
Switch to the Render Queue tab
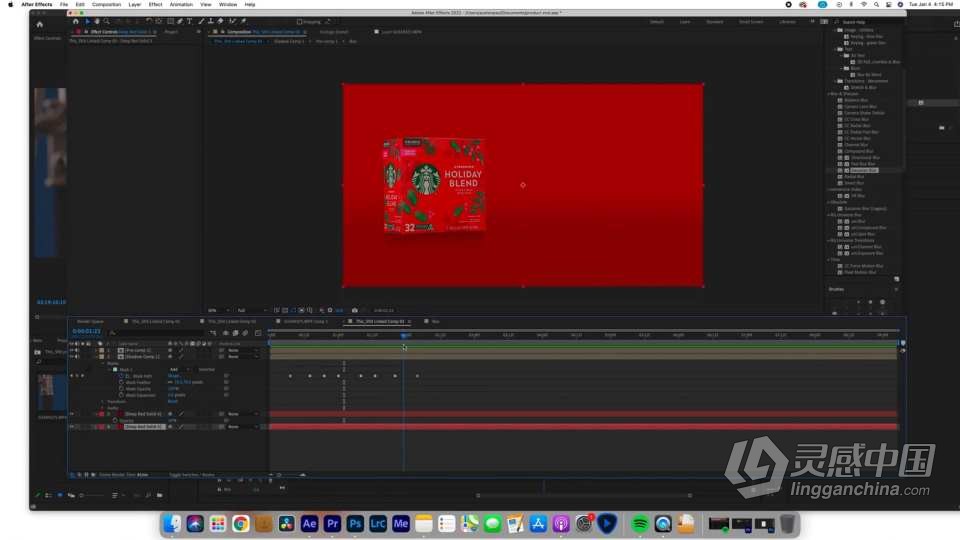tap(90, 321)
